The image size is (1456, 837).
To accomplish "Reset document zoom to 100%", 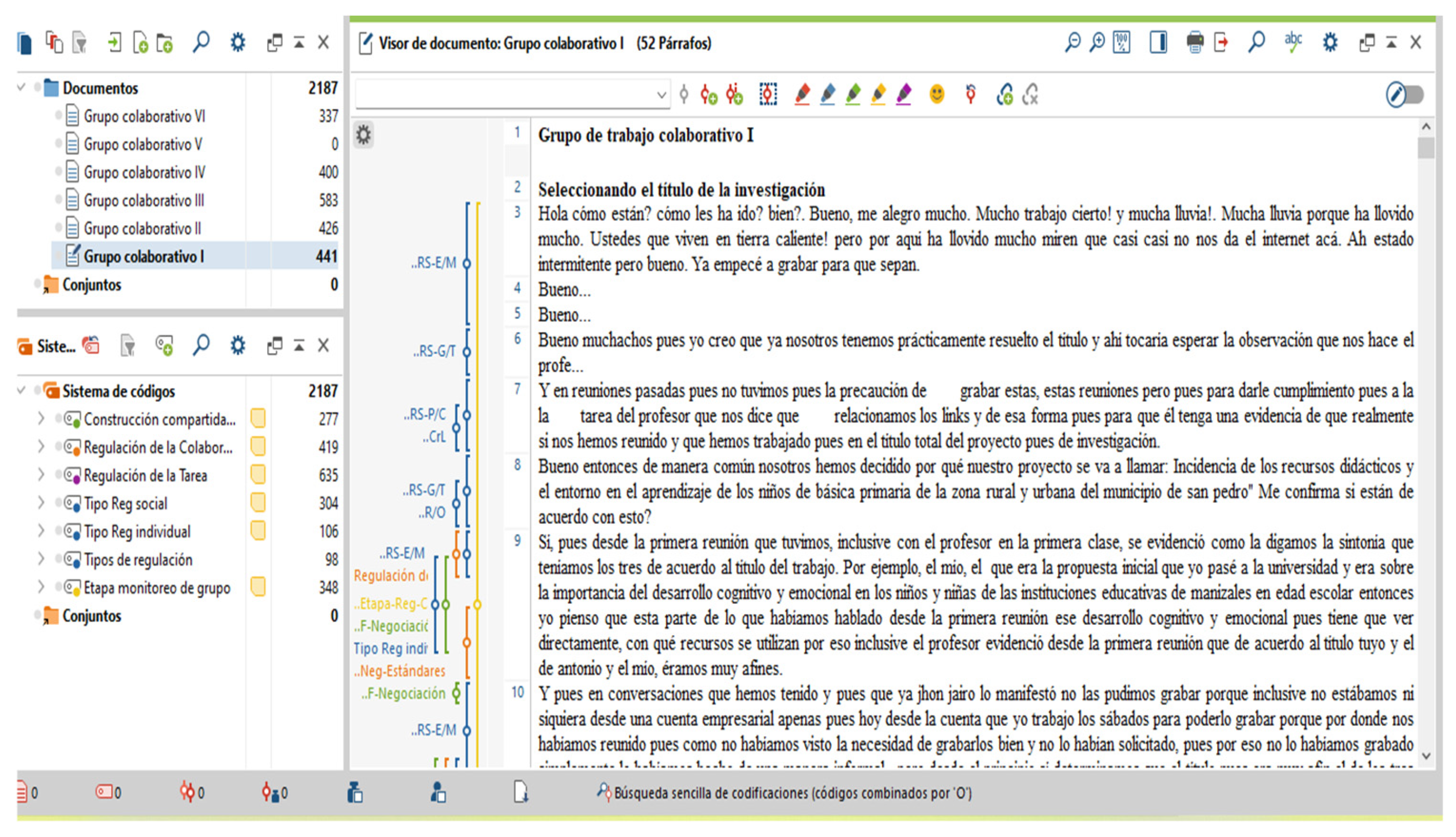I will [x=1121, y=42].
